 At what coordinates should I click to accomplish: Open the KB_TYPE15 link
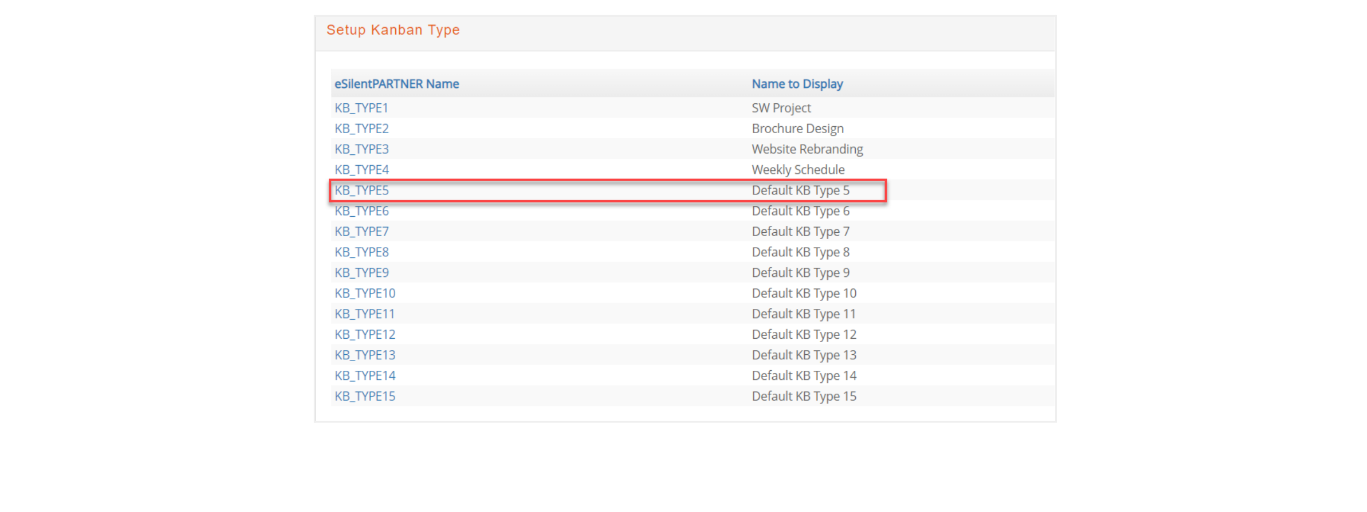click(x=365, y=396)
